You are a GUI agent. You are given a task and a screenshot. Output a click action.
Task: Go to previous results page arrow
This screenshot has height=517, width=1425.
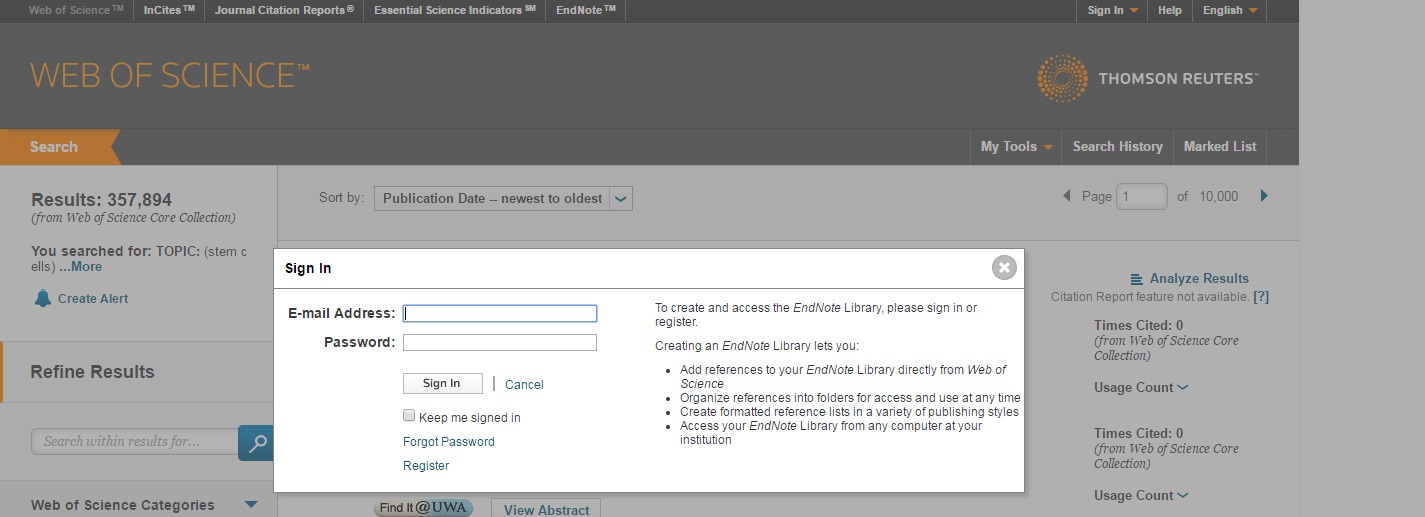[x=1067, y=196]
